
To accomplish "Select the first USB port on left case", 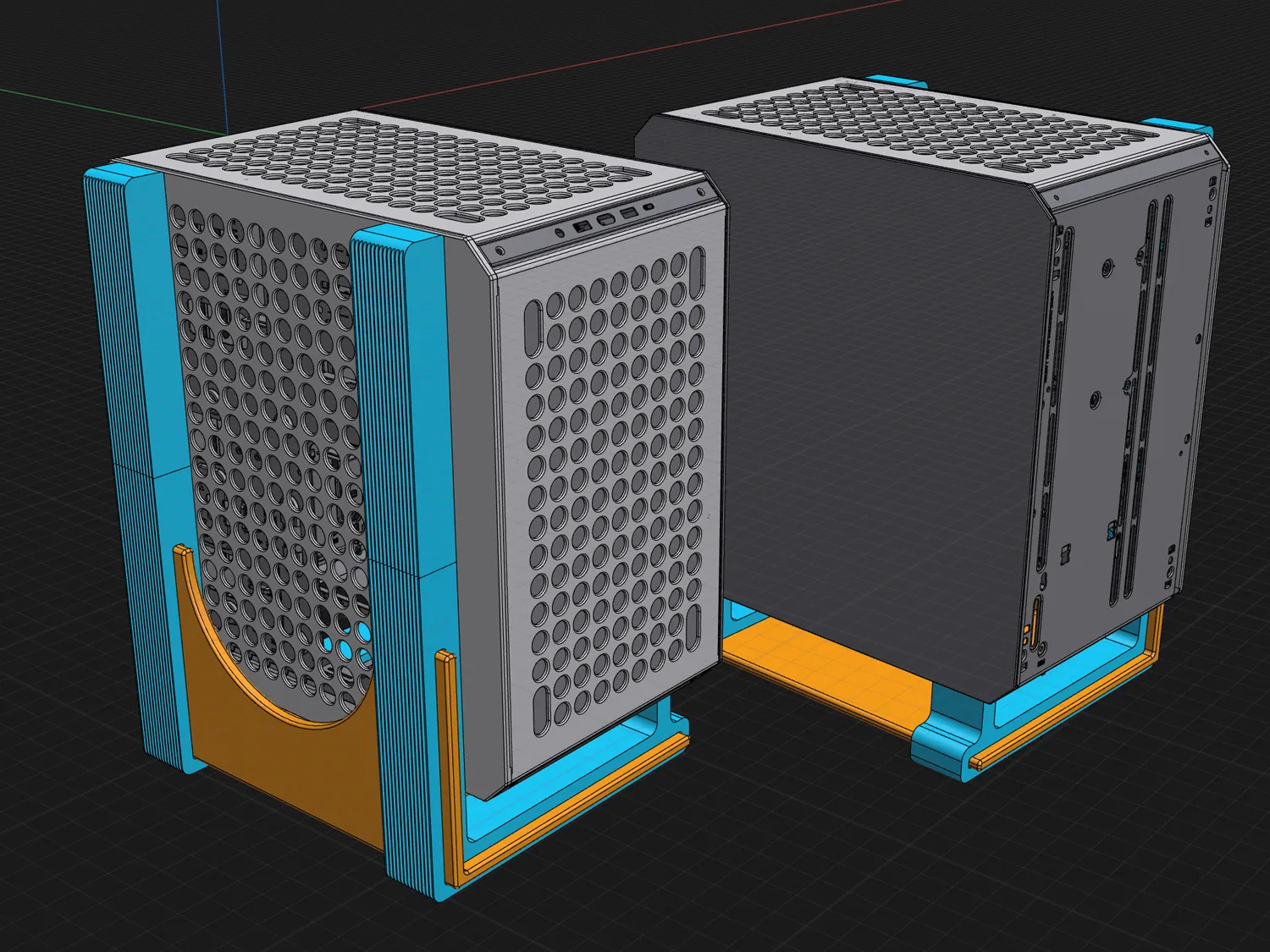I will click(583, 227).
